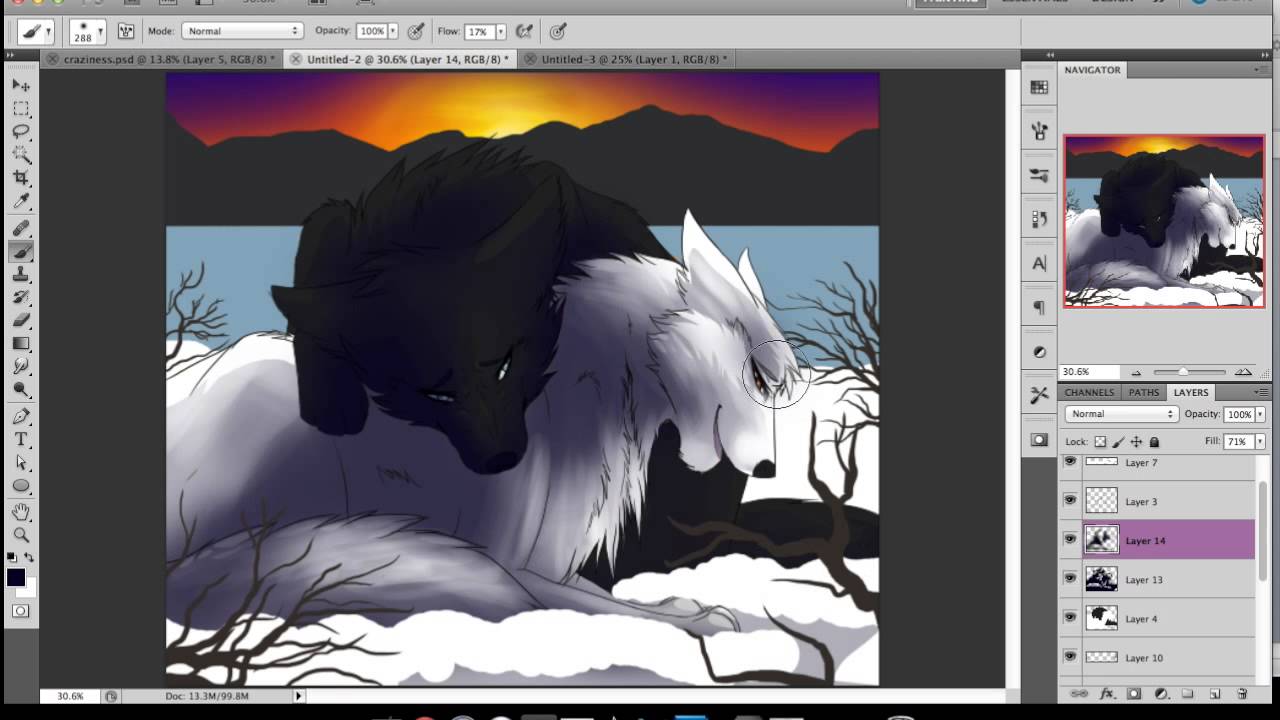Select the Hand tool
The image size is (1280, 720).
21,512
